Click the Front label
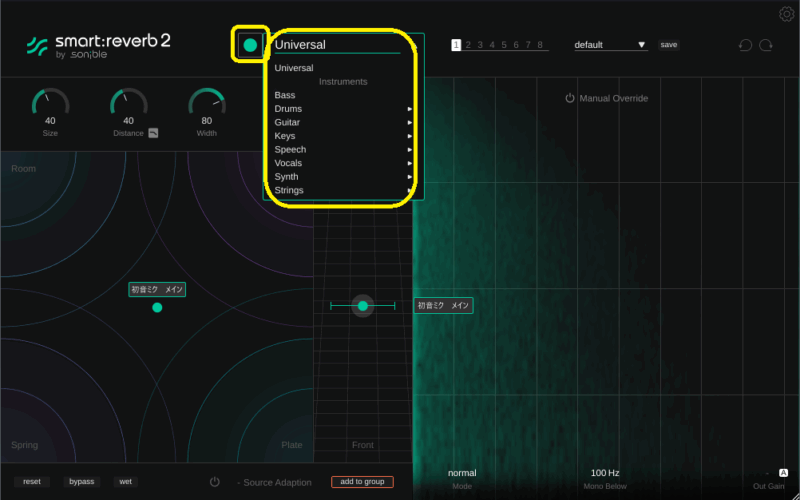 pyautogui.click(x=363, y=445)
